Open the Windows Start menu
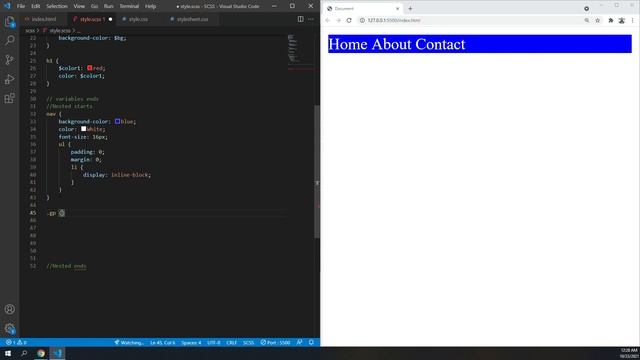The height and width of the screenshot is (360, 640). (x=8, y=353)
